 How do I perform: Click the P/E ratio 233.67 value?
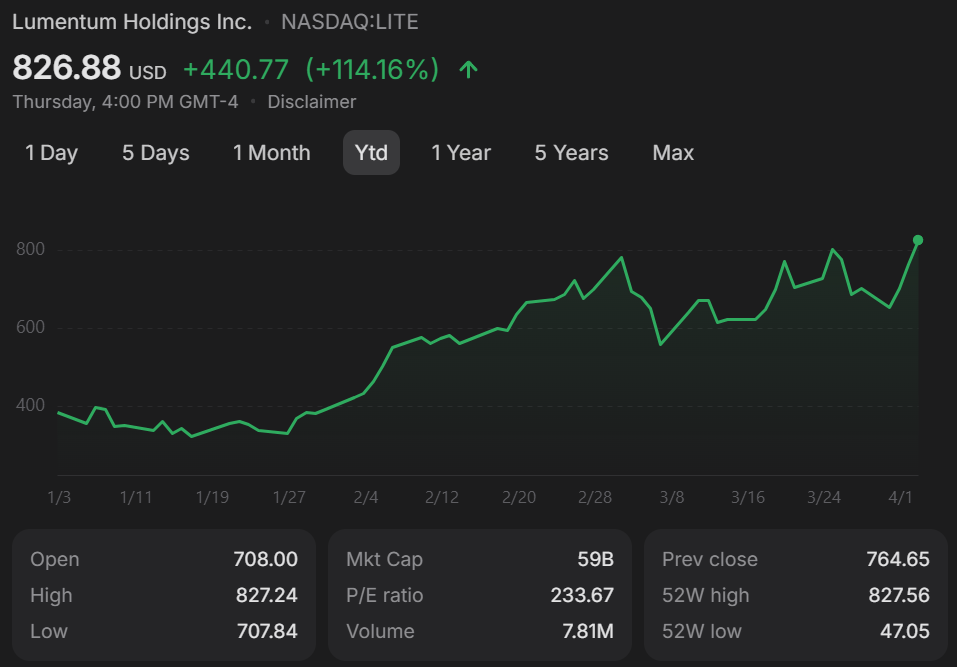[x=479, y=595]
